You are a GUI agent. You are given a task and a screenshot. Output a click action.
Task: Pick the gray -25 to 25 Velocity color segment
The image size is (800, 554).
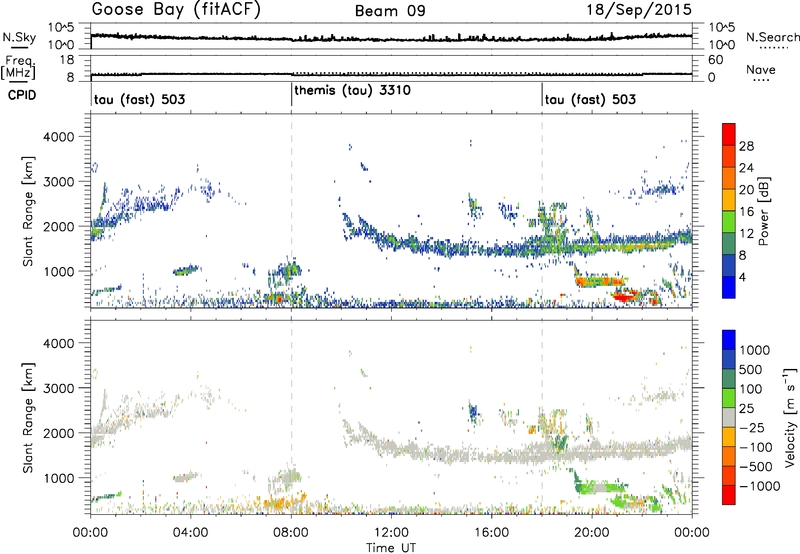(729, 417)
